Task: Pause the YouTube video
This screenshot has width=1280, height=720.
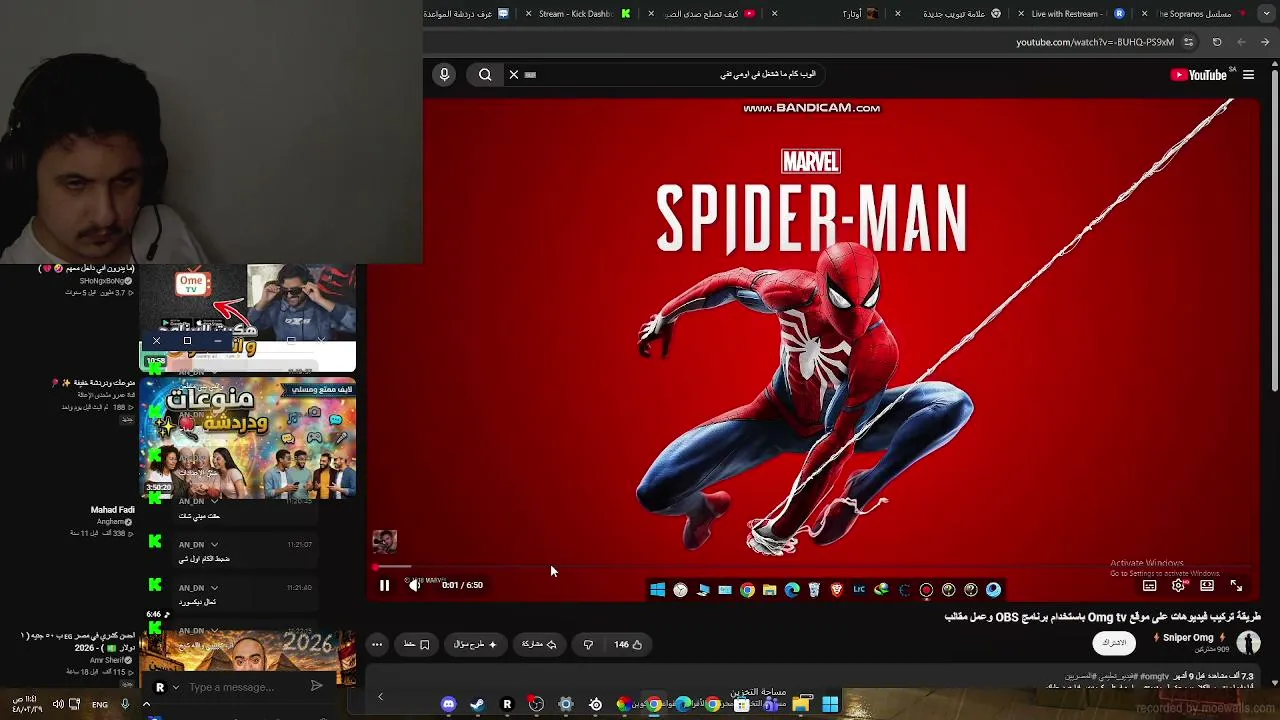Action: click(384, 586)
